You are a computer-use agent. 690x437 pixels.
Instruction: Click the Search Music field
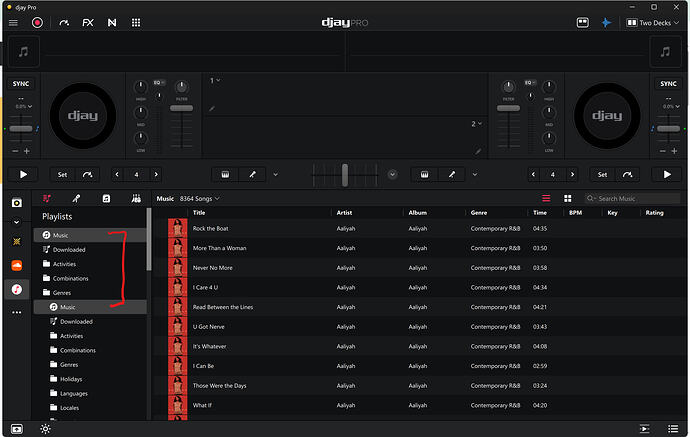632,198
